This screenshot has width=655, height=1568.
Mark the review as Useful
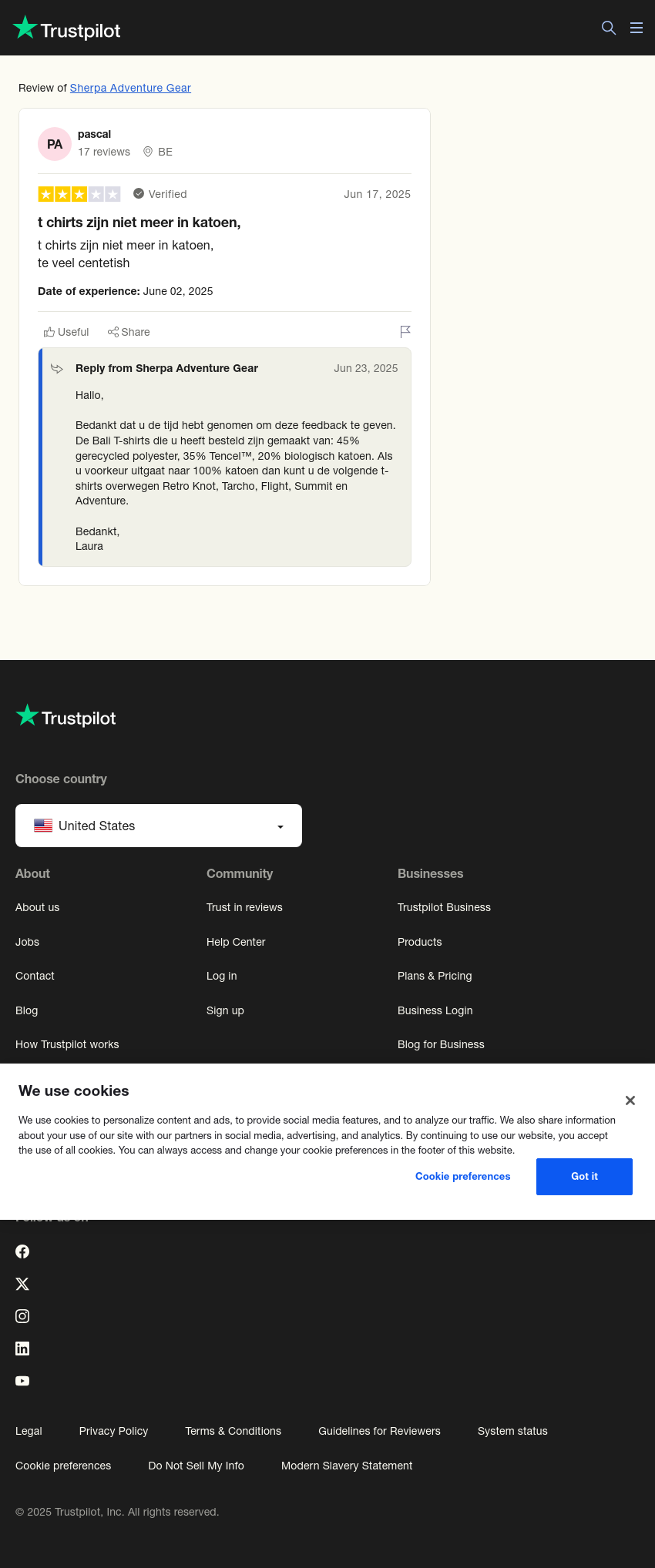(66, 332)
